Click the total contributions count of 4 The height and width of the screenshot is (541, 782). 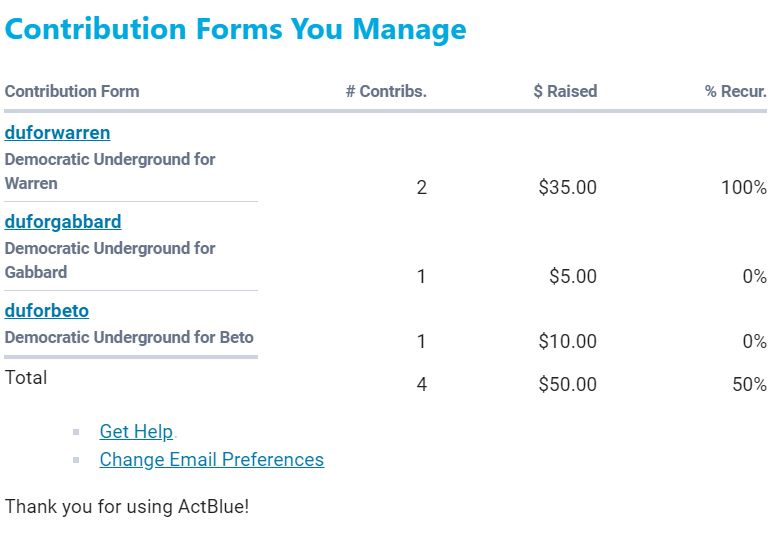point(421,385)
